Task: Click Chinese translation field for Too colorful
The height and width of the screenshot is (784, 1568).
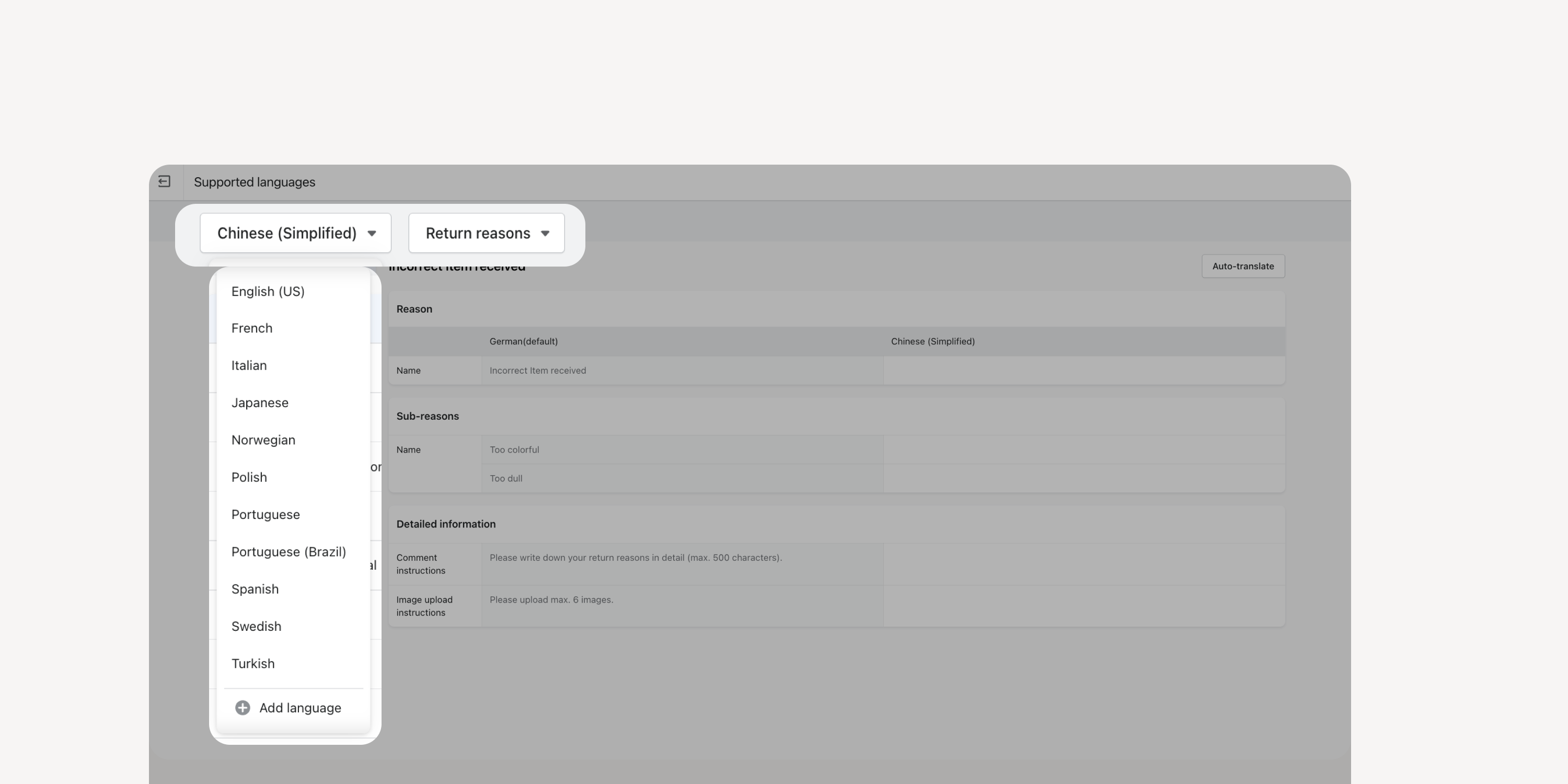Action: coord(1084,450)
